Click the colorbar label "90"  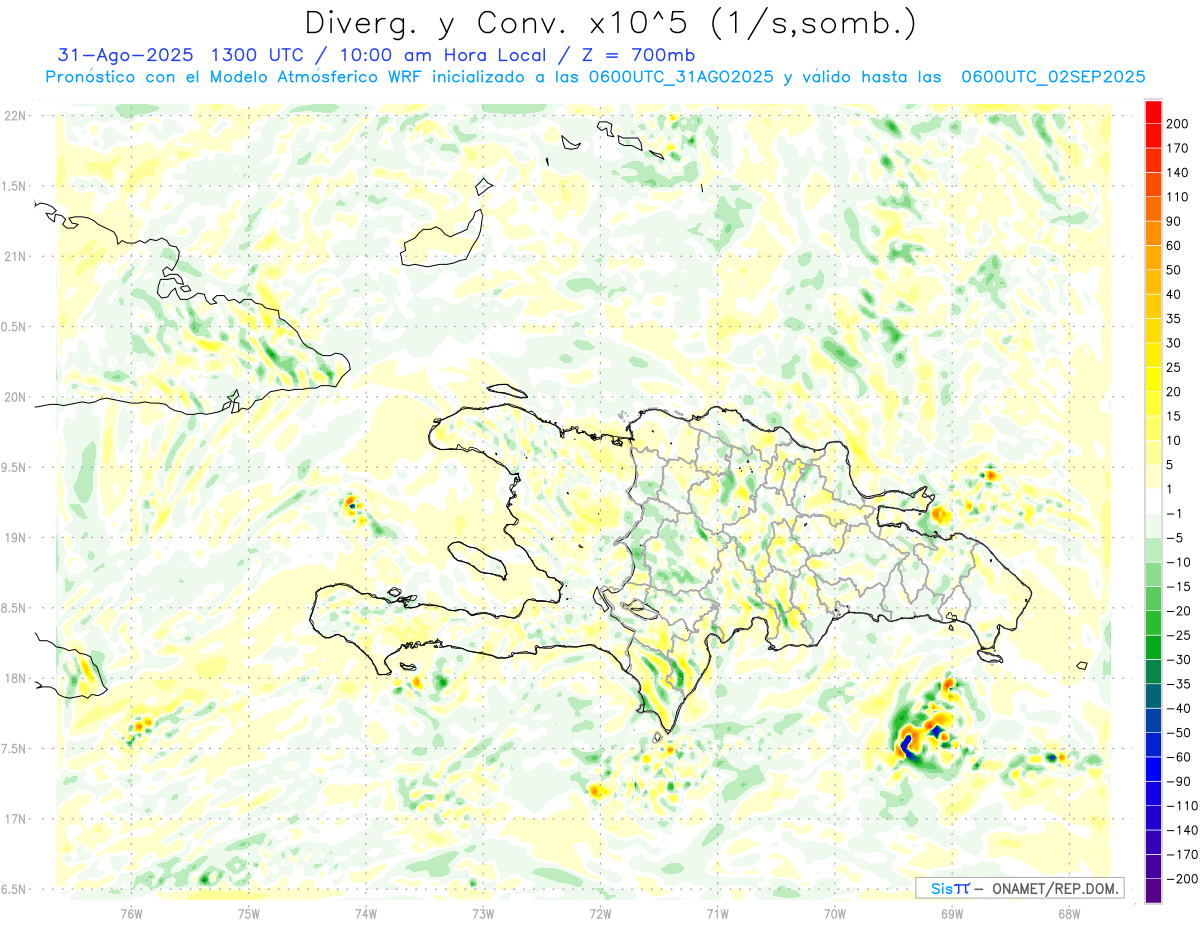tap(1174, 221)
